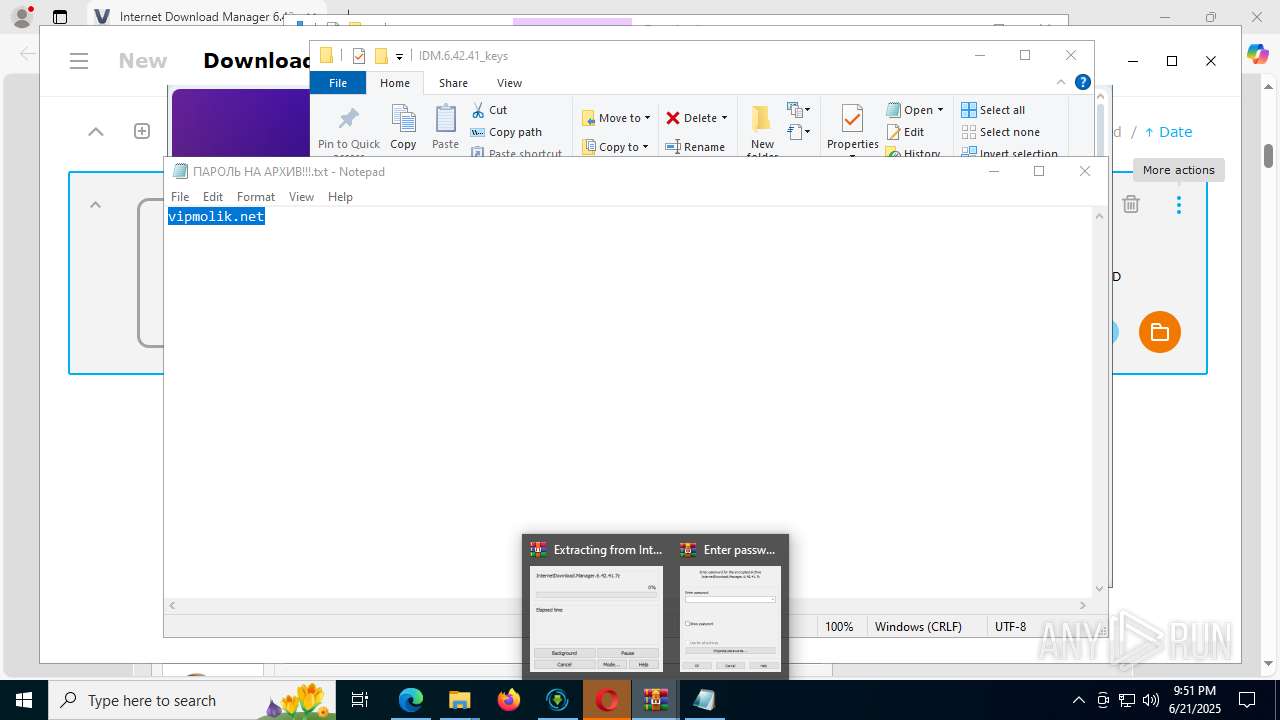Collapse the Explorer ribbon with chevron

(1061, 83)
